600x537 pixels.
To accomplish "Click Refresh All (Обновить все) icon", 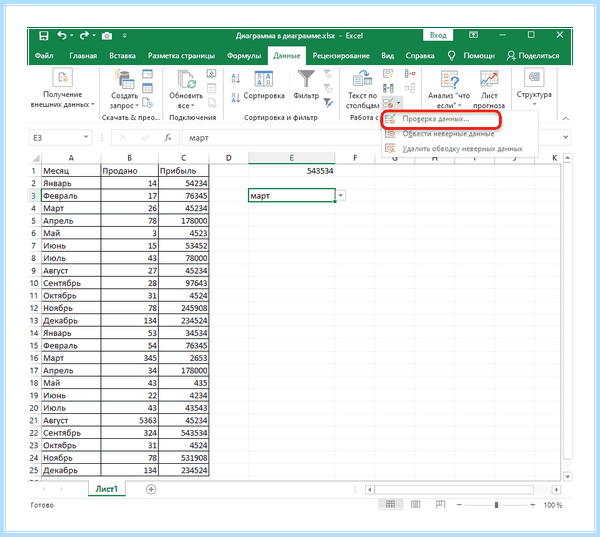I will pos(186,79).
